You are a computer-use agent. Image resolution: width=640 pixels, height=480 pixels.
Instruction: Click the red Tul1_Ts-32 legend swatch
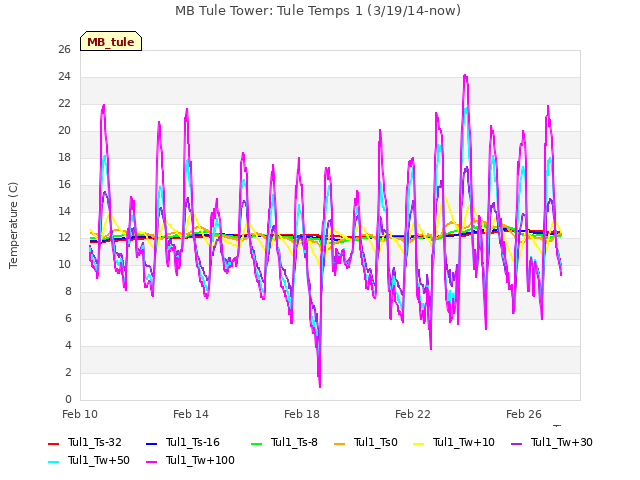pos(53,444)
